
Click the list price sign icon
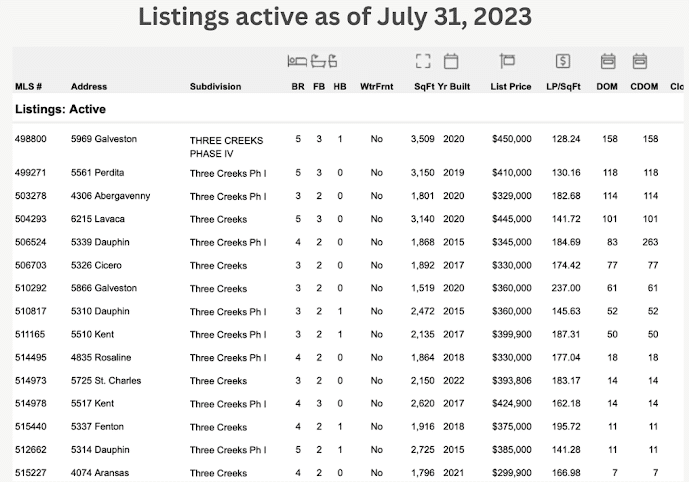point(507,61)
